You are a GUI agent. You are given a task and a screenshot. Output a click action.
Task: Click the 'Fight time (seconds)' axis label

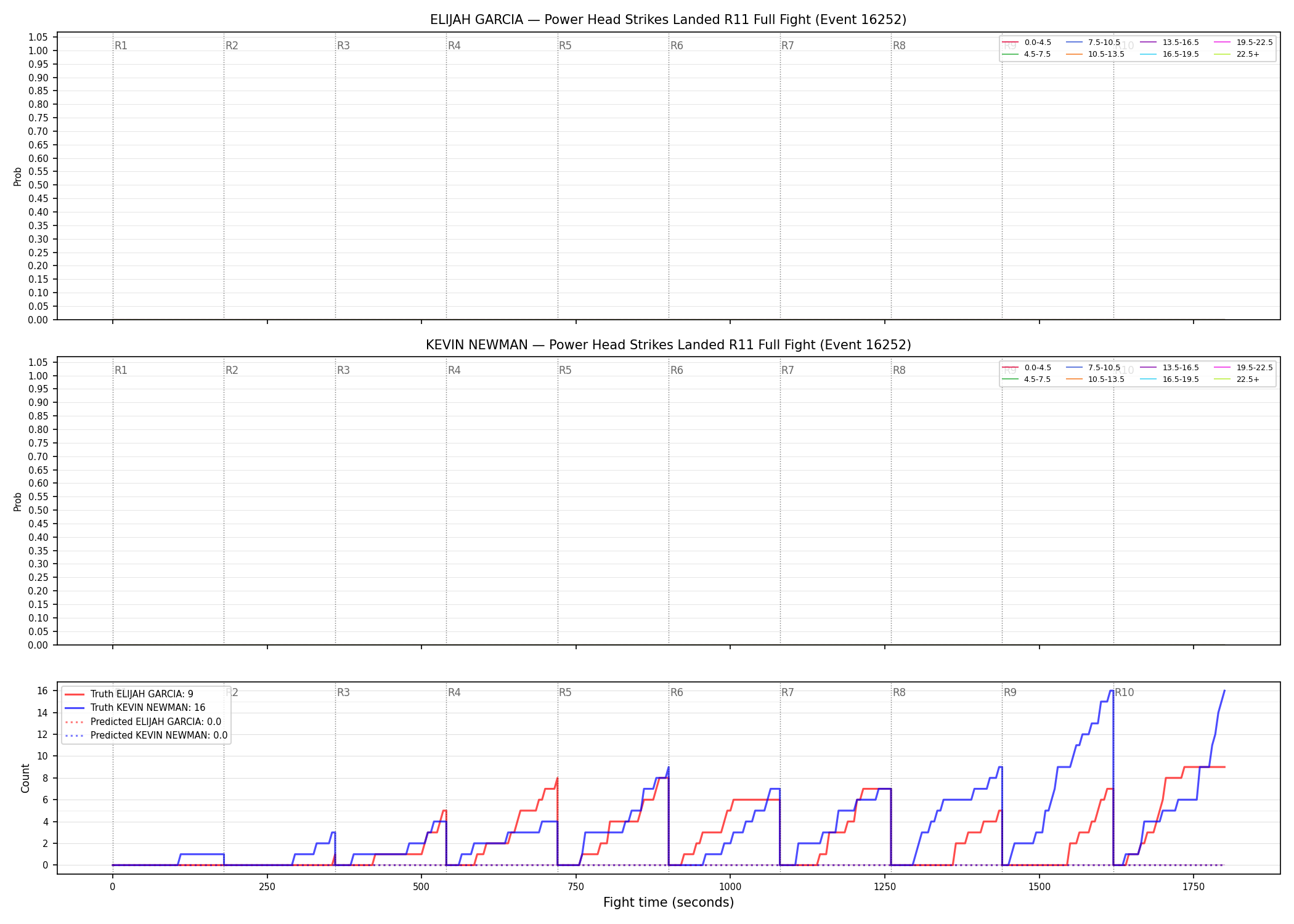coord(669,902)
